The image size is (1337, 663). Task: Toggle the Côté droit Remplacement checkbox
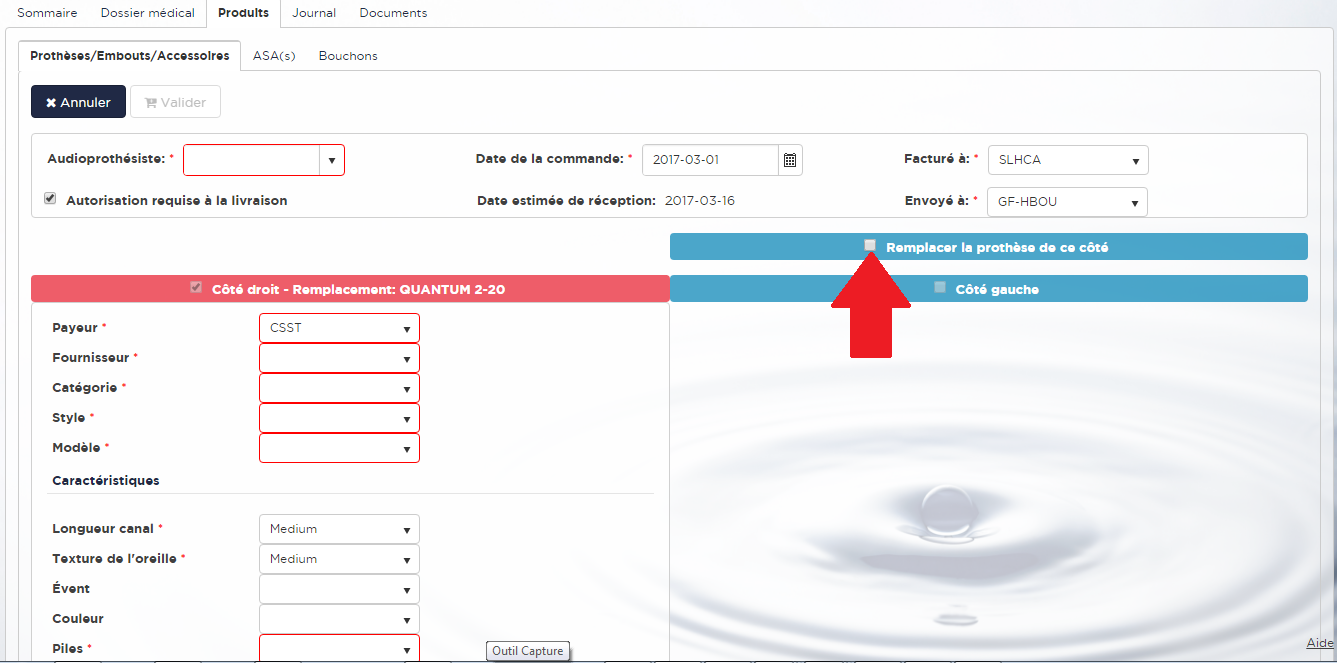196,288
